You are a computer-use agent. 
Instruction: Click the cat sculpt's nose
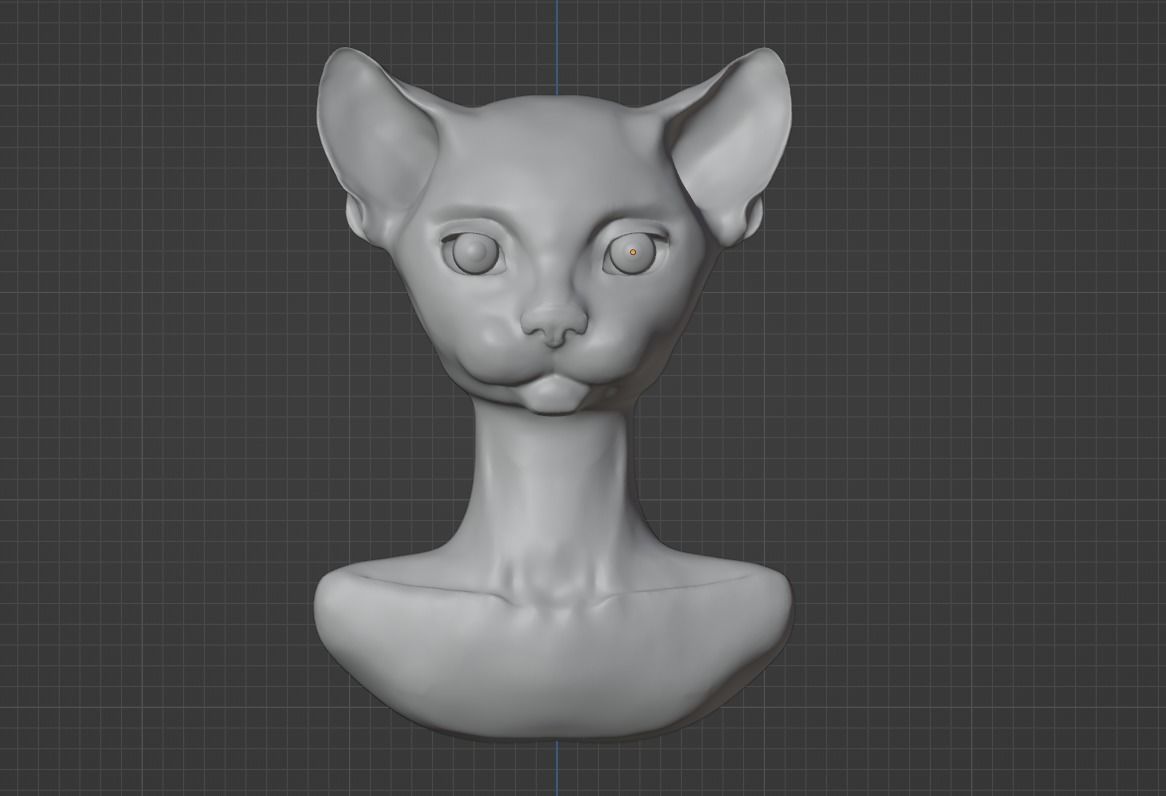point(554,325)
